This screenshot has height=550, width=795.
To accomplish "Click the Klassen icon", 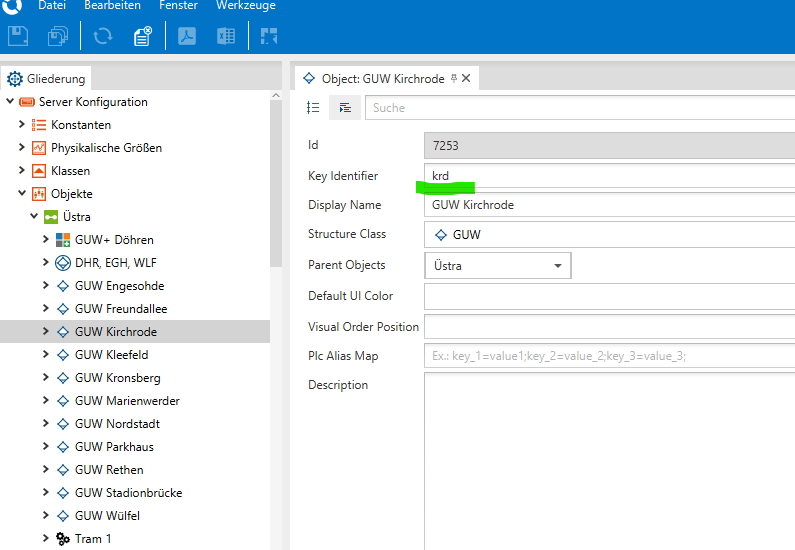I will coord(39,171).
